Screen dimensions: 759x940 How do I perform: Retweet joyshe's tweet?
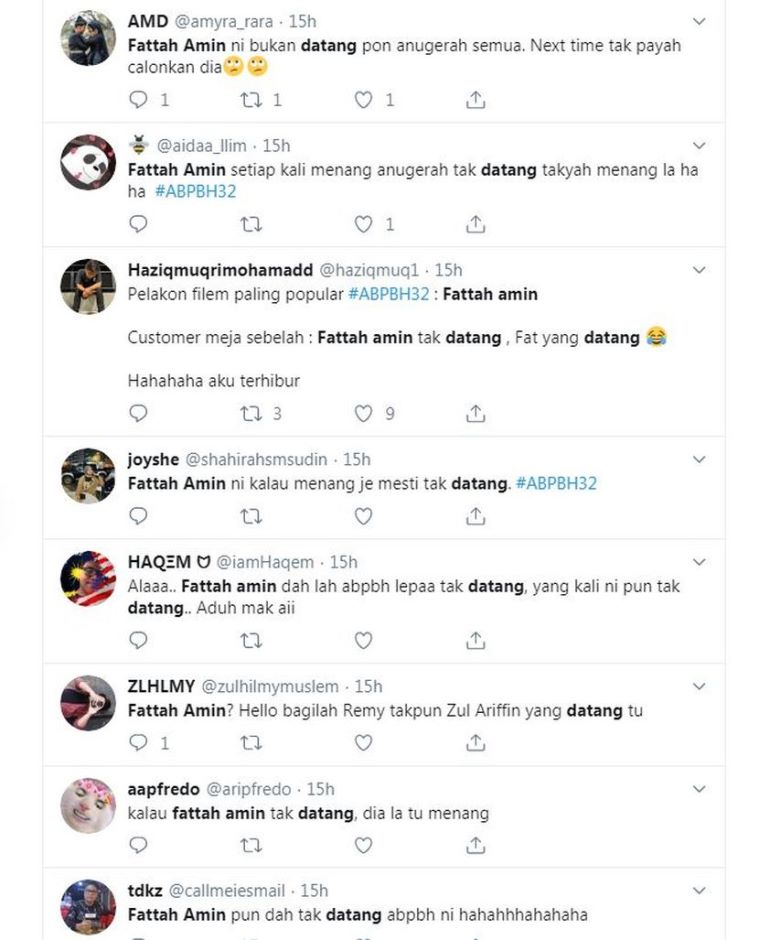click(x=252, y=516)
